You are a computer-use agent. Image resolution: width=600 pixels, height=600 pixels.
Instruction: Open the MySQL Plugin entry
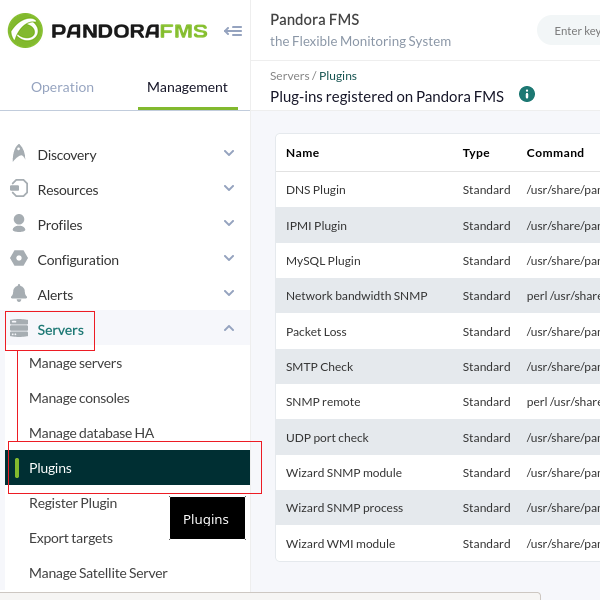[323, 261]
